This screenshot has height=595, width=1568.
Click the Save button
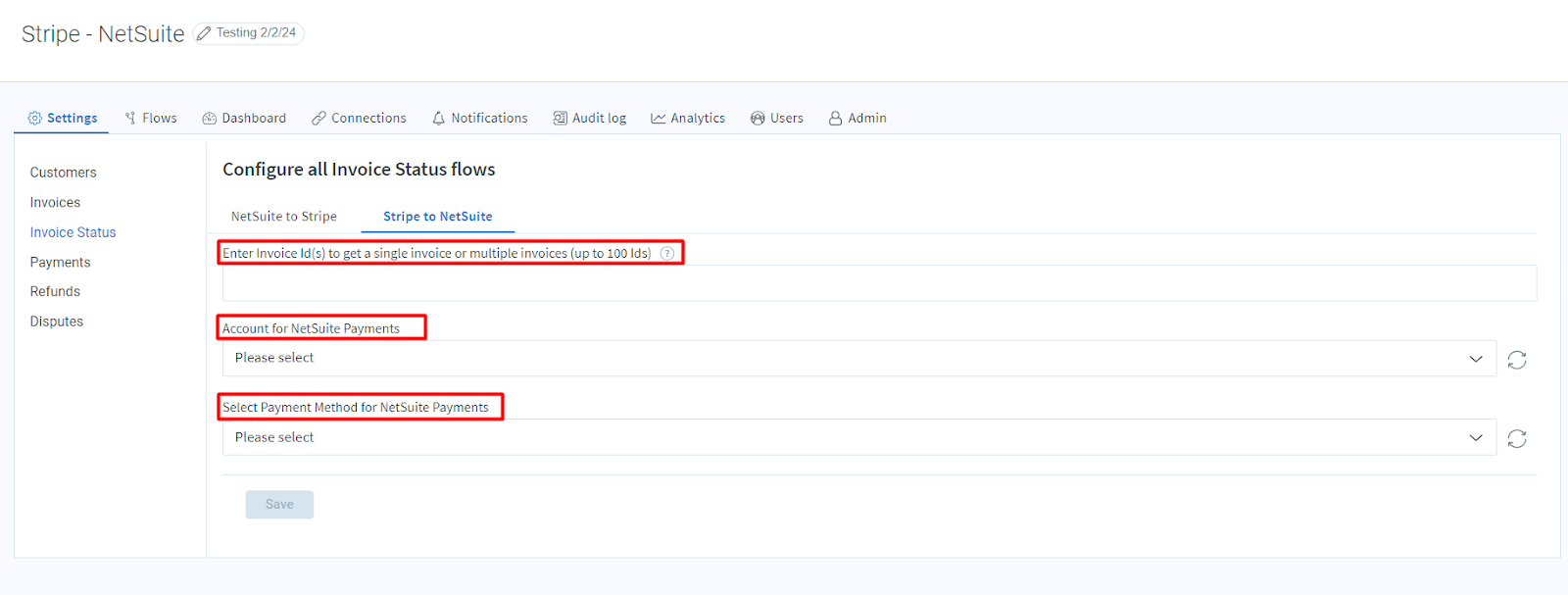[x=279, y=505]
